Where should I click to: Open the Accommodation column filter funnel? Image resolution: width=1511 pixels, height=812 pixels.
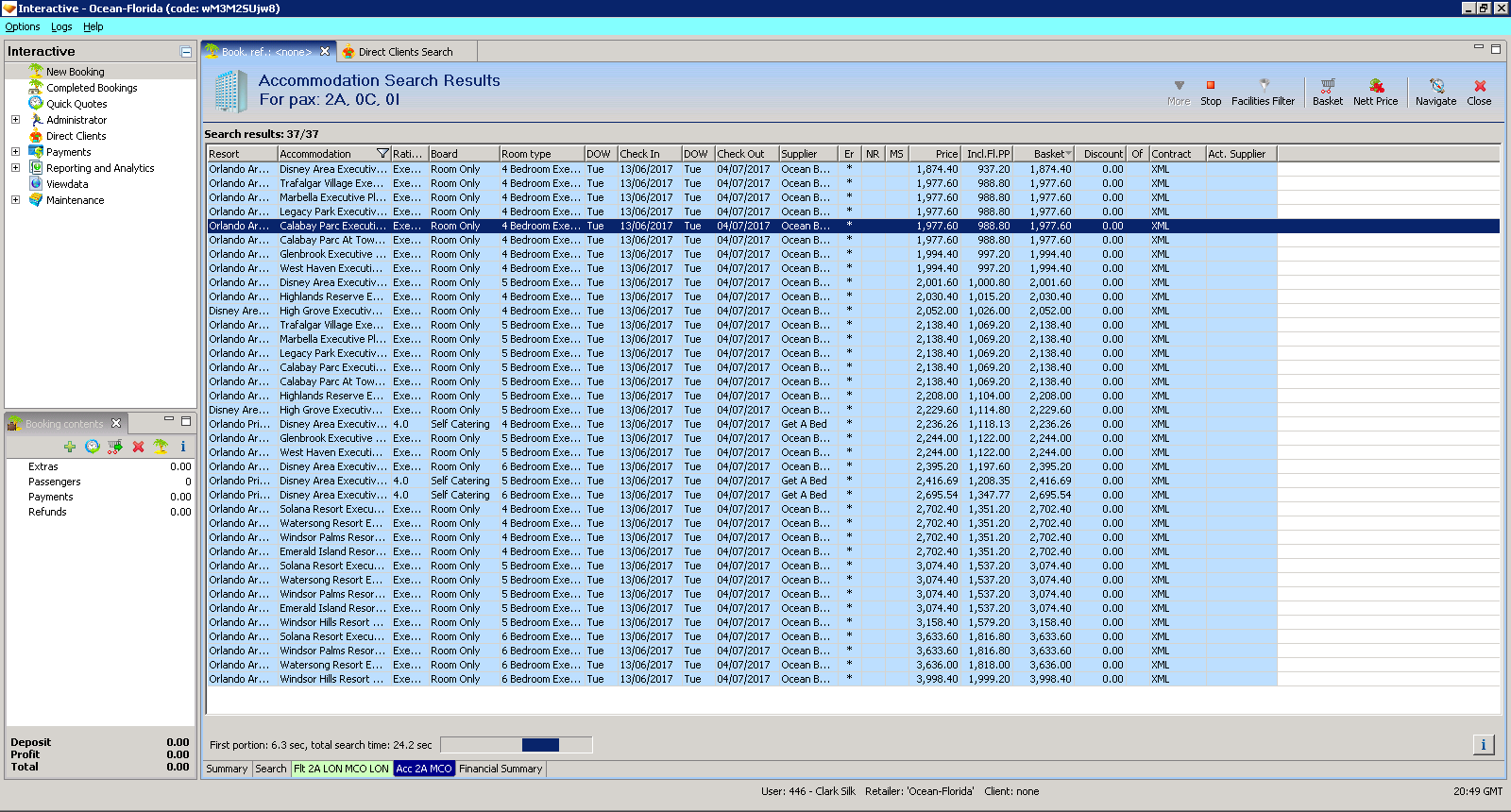pos(382,154)
